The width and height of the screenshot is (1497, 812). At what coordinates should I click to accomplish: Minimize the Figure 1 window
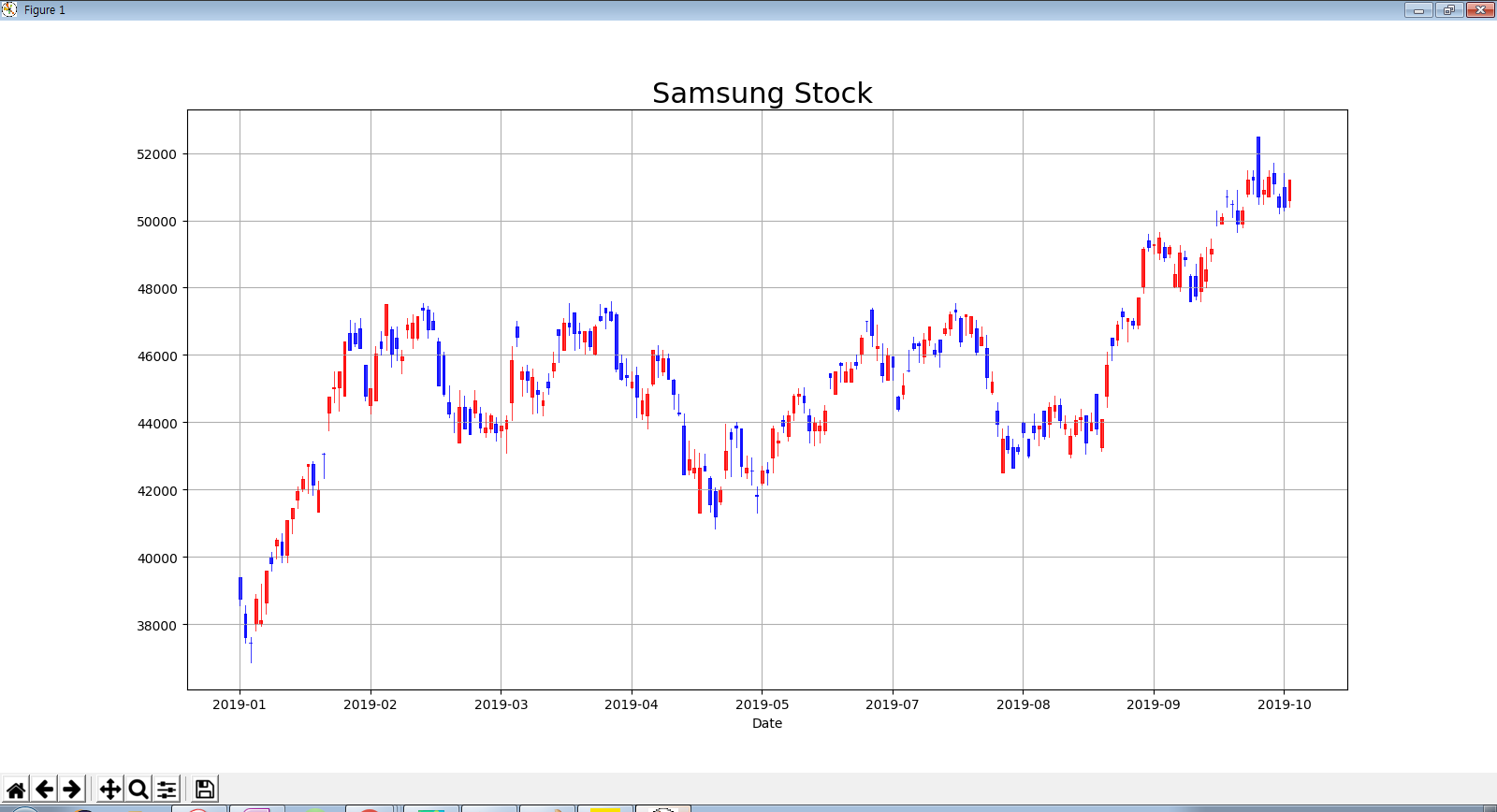pyautogui.click(x=1418, y=9)
